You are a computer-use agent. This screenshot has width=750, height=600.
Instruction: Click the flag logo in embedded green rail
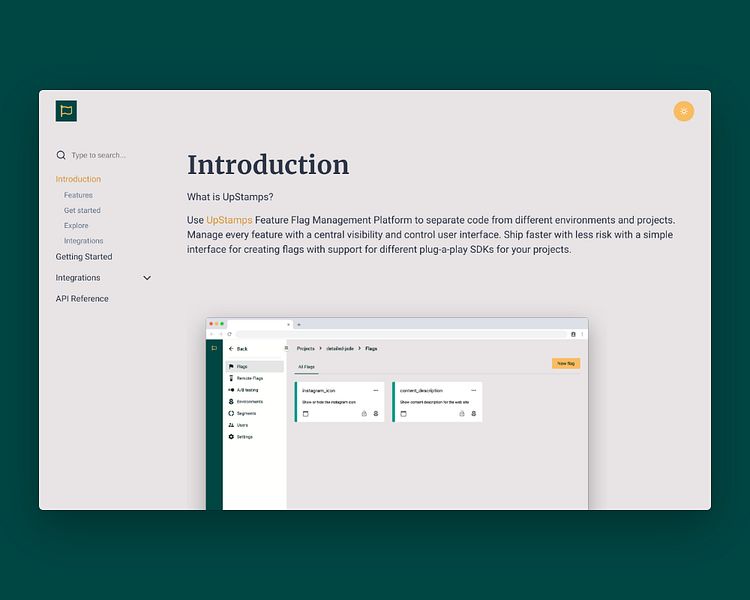[214, 348]
